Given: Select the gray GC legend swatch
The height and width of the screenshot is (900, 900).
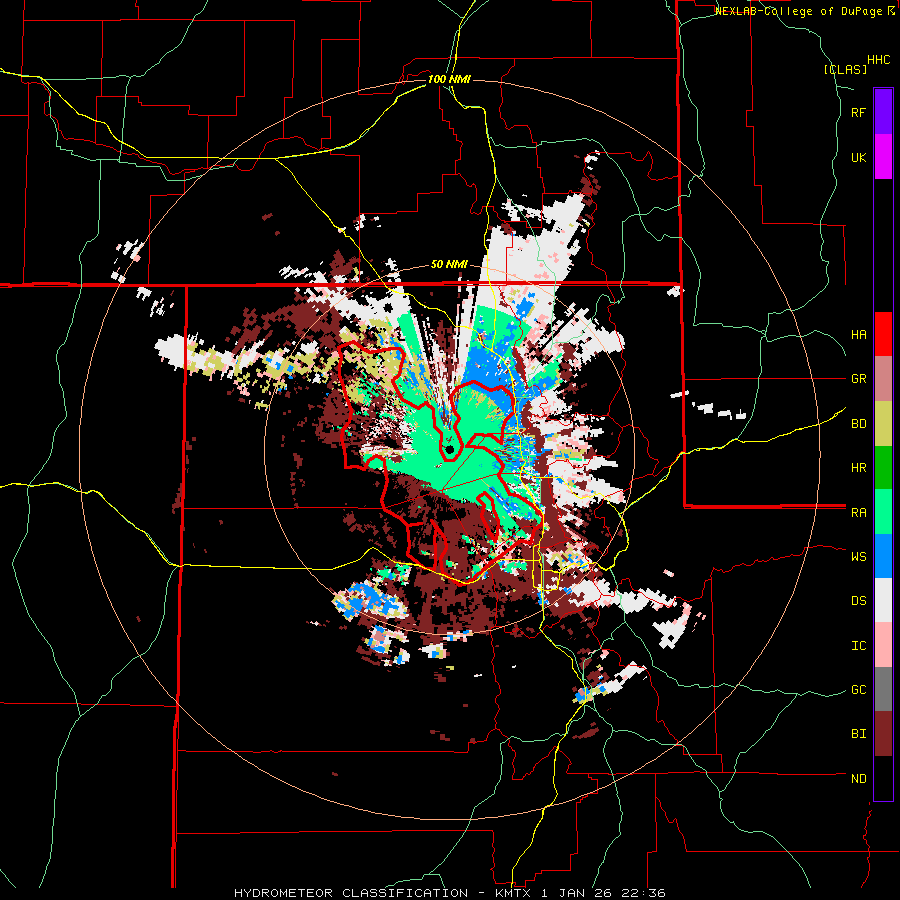Looking at the screenshot, I should point(883,689).
